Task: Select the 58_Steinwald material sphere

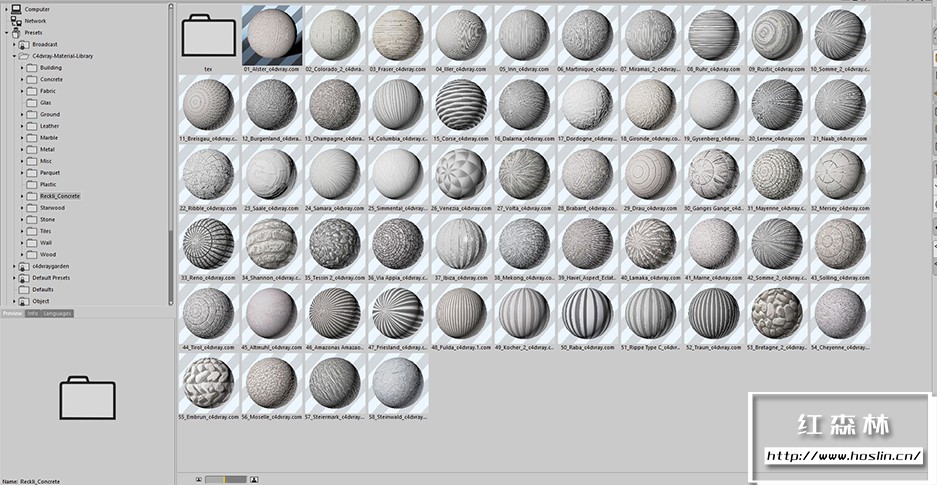Action: 398,383
